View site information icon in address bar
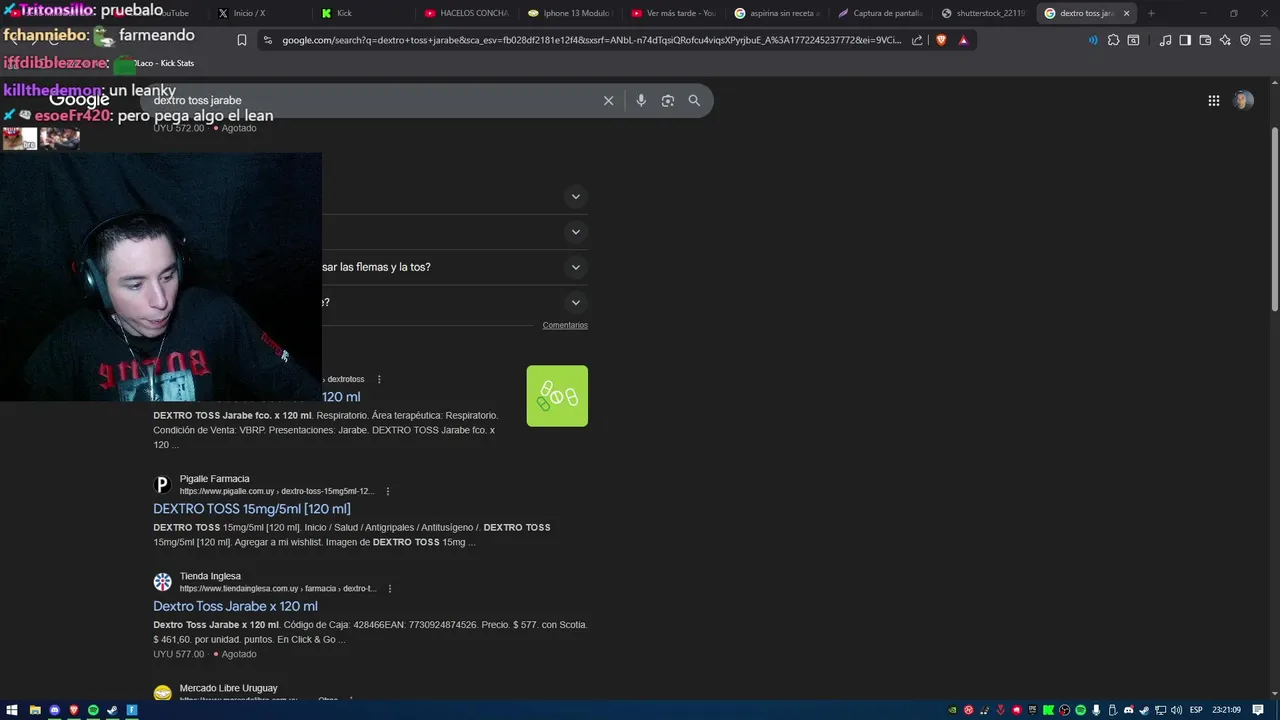Screen dimensions: 1280x720 coord(267,40)
